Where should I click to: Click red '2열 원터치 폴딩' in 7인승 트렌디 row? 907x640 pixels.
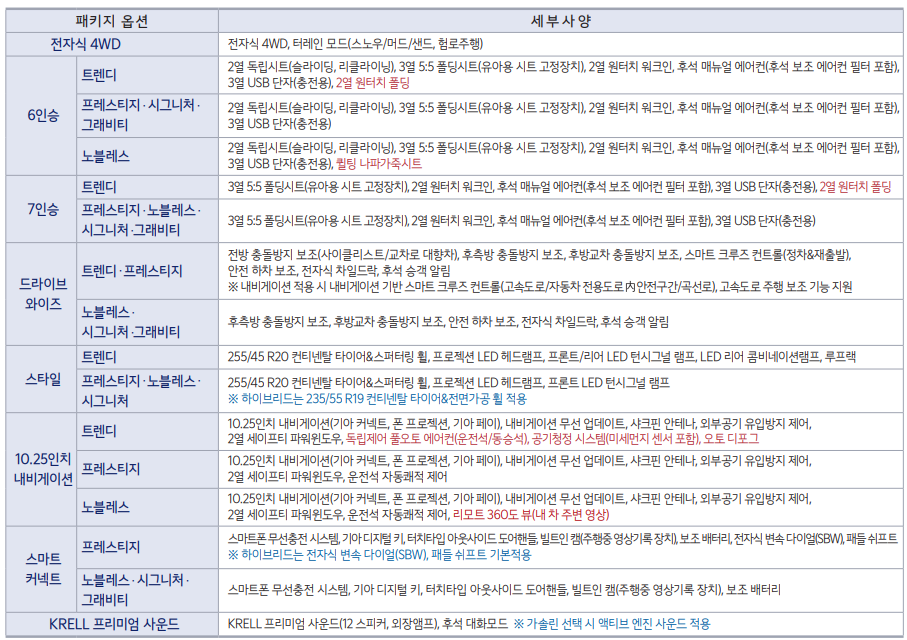pos(856,187)
